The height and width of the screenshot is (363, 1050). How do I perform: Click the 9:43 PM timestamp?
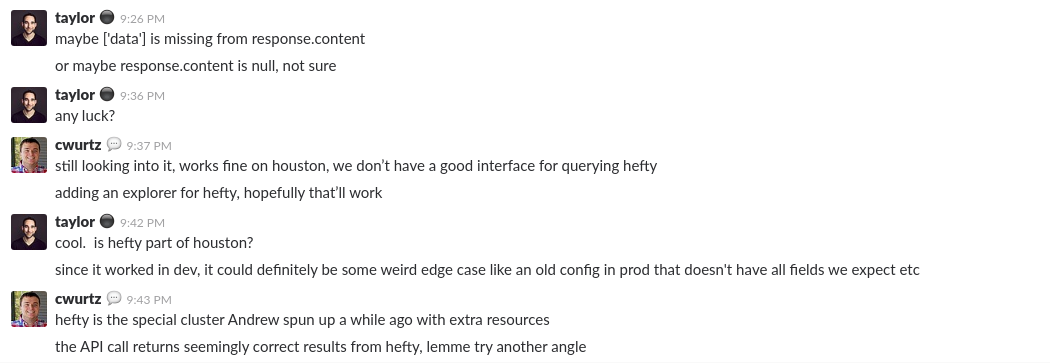click(149, 300)
